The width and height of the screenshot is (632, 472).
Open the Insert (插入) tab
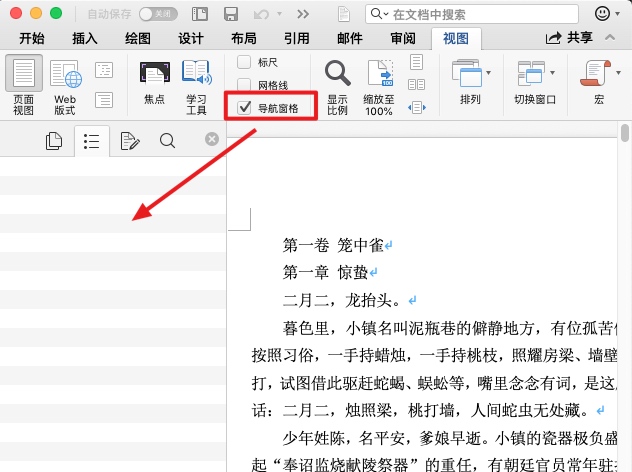pos(85,38)
